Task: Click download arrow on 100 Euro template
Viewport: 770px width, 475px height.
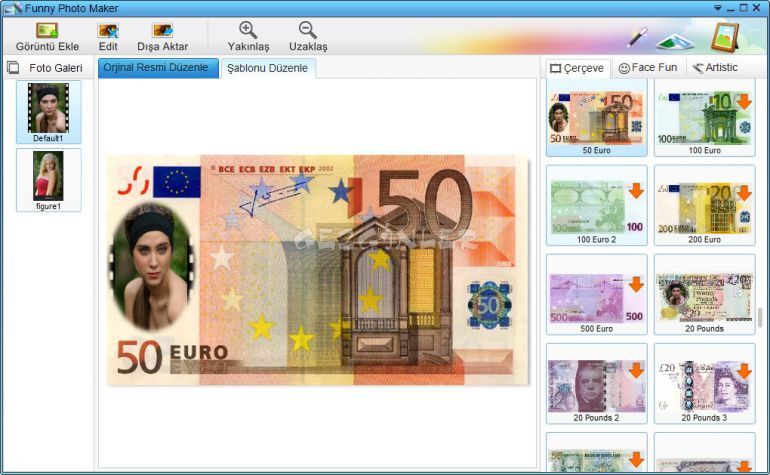Action: coord(744,102)
